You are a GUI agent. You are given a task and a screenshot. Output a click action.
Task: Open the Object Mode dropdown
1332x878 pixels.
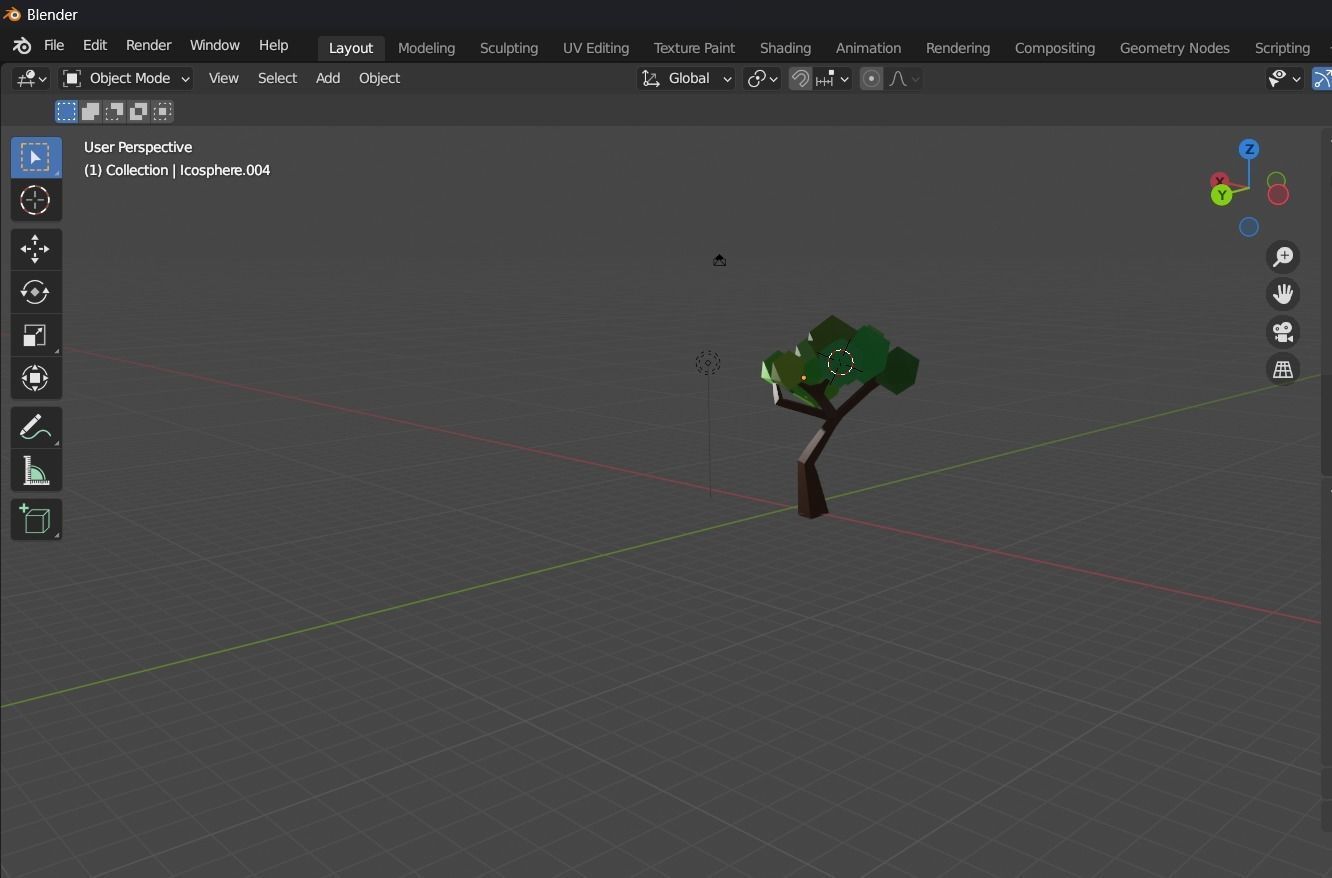click(126, 78)
